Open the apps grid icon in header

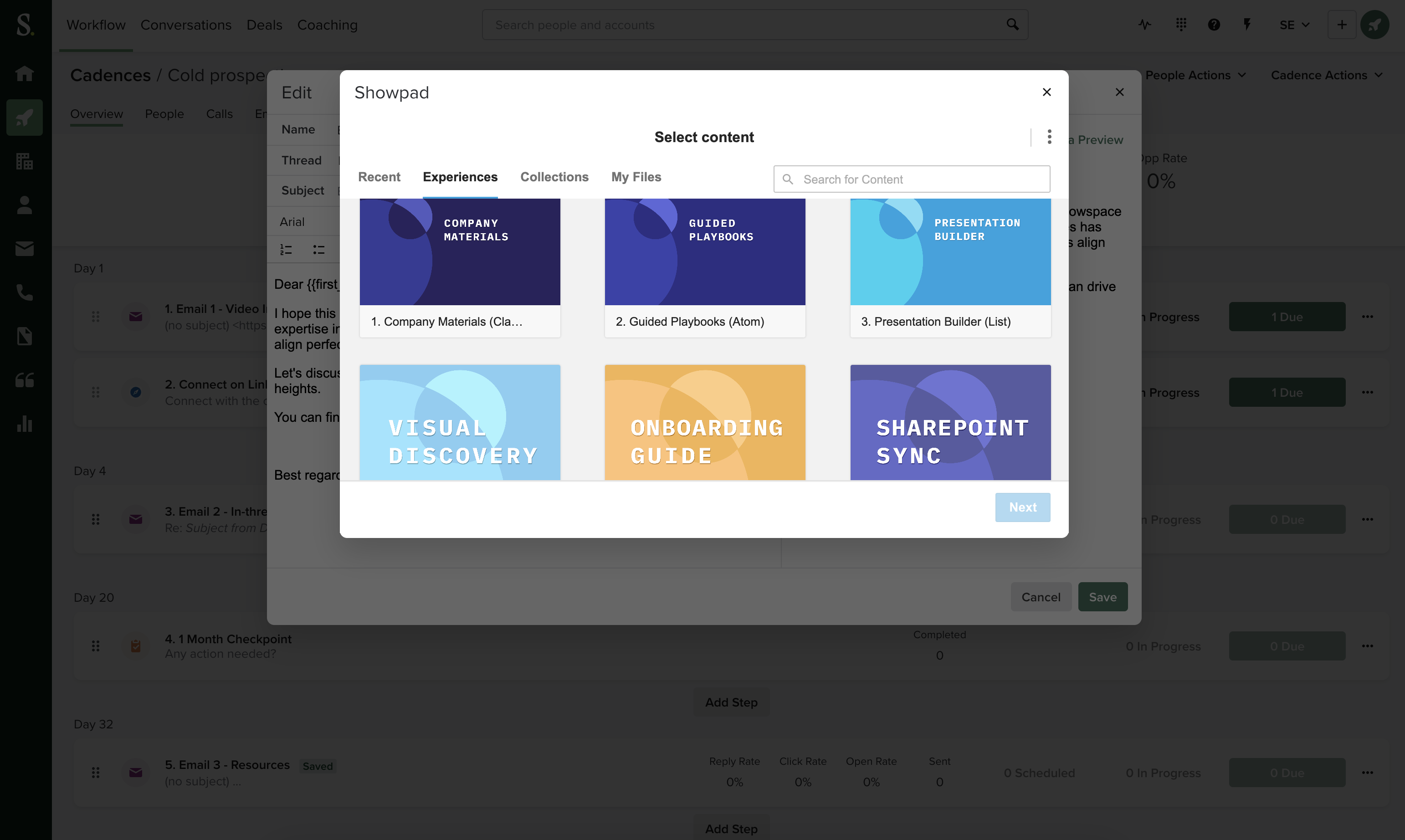click(1181, 24)
